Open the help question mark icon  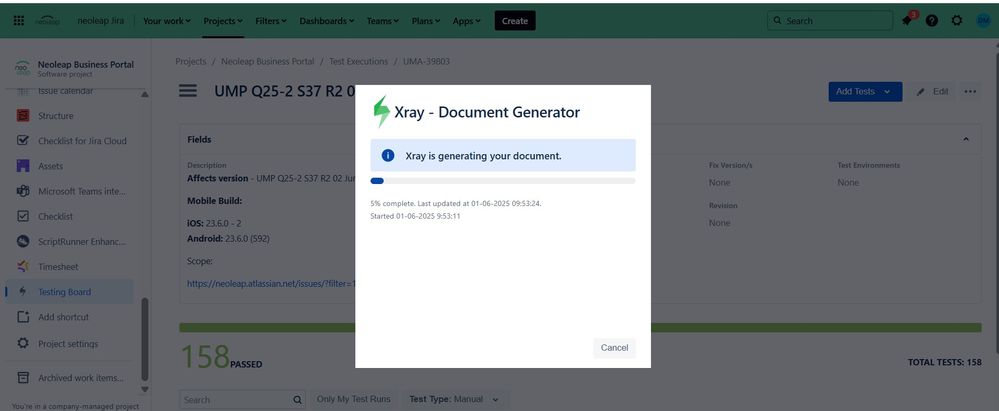click(931, 20)
